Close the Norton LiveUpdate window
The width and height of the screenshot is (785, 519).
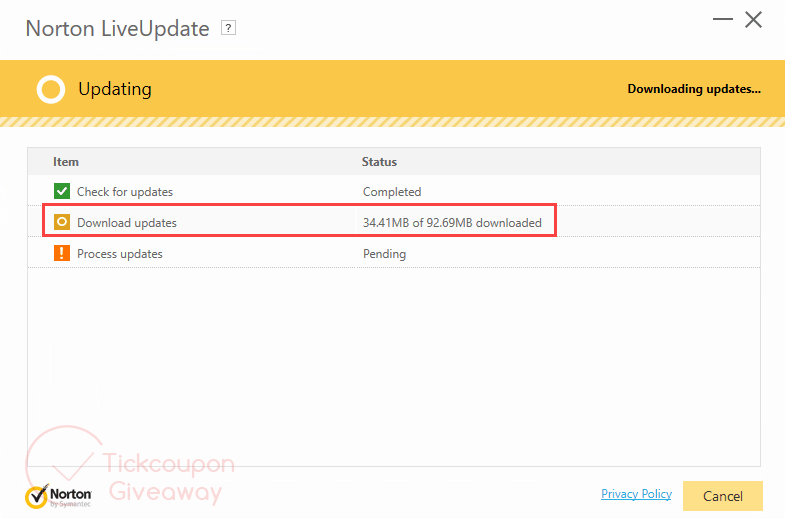point(753,20)
